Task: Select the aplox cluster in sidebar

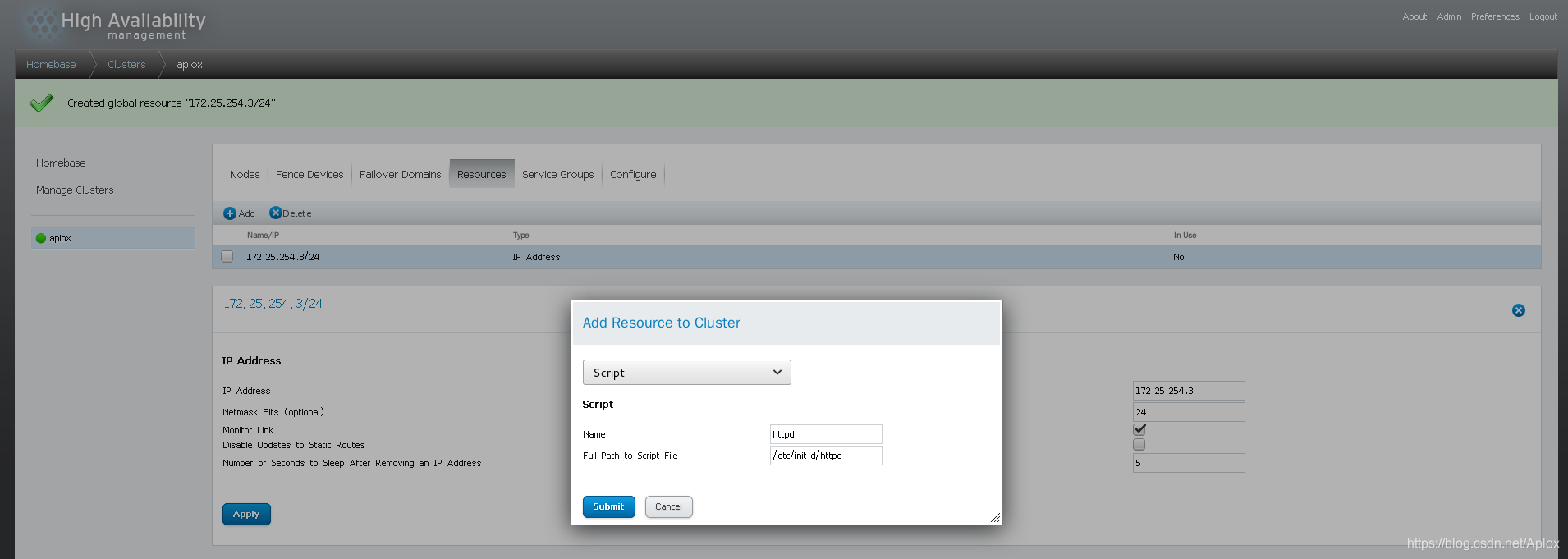Action: (x=113, y=238)
